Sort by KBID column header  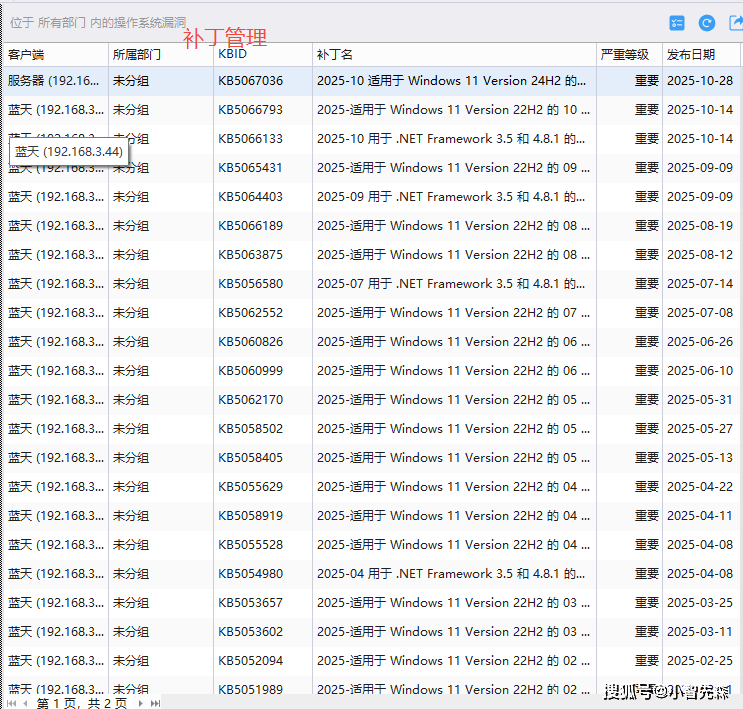pyautogui.click(x=232, y=55)
